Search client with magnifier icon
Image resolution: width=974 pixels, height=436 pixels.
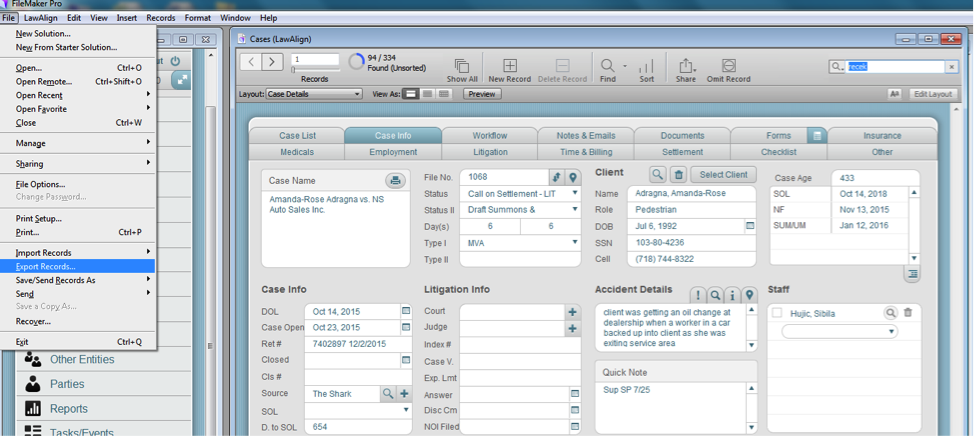(658, 175)
